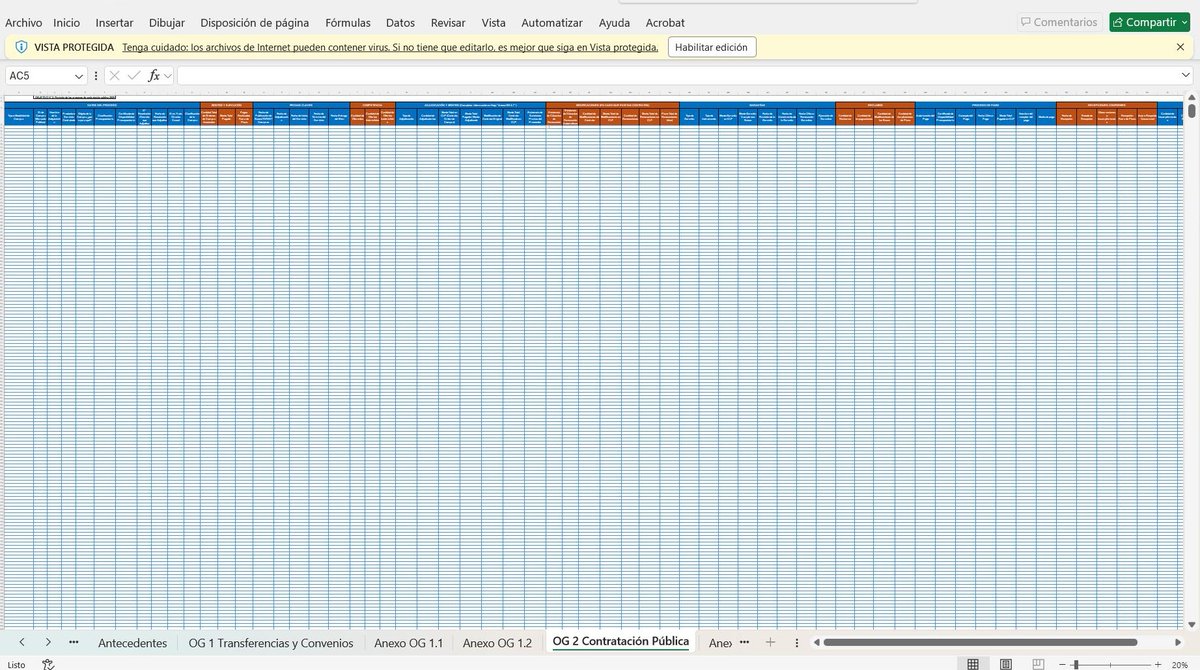Add a new sheet with plus icon
The height and width of the screenshot is (670, 1200).
coord(770,641)
